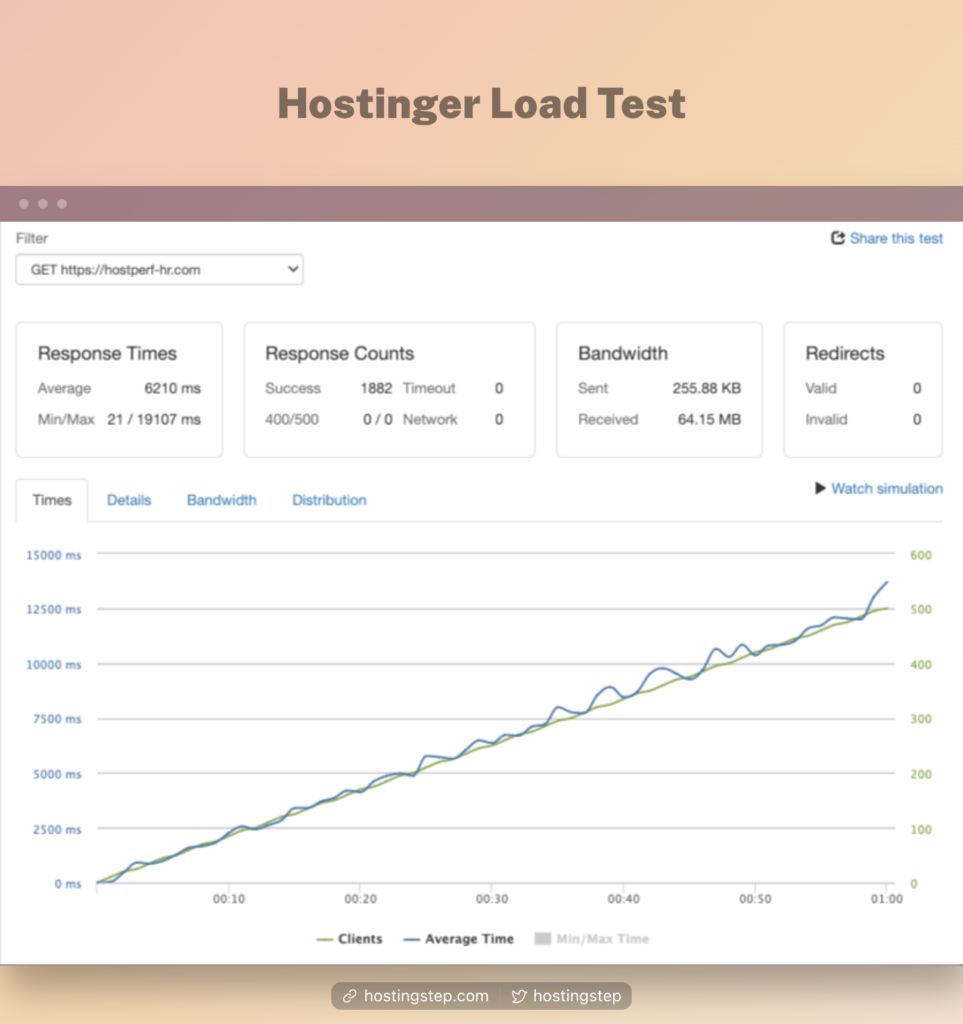Open the GET https://hostperf-hr.com filter dropdown
Image resolution: width=963 pixels, height=1024 pixels.
coord(159,269)
